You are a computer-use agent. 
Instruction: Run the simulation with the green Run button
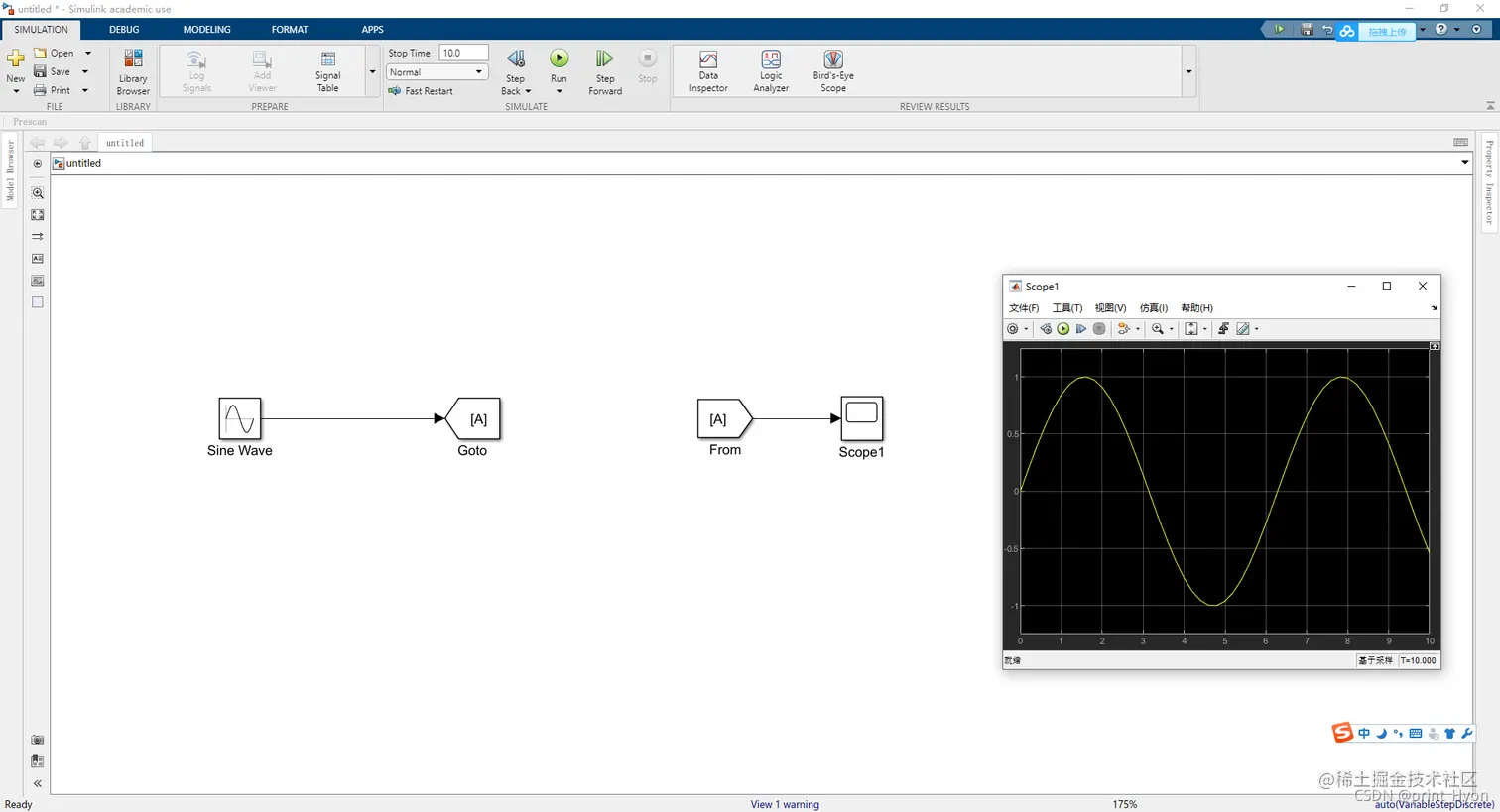[559, 59]
